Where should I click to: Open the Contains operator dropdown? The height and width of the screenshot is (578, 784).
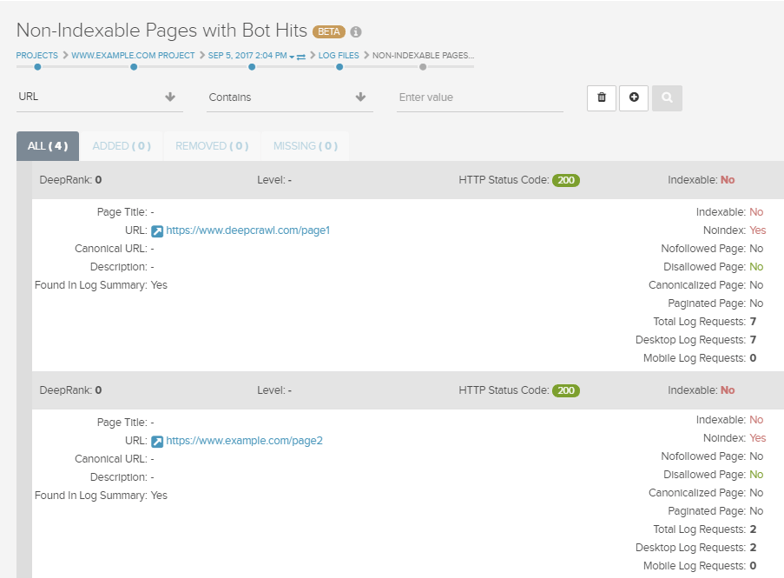click(290, 97)
